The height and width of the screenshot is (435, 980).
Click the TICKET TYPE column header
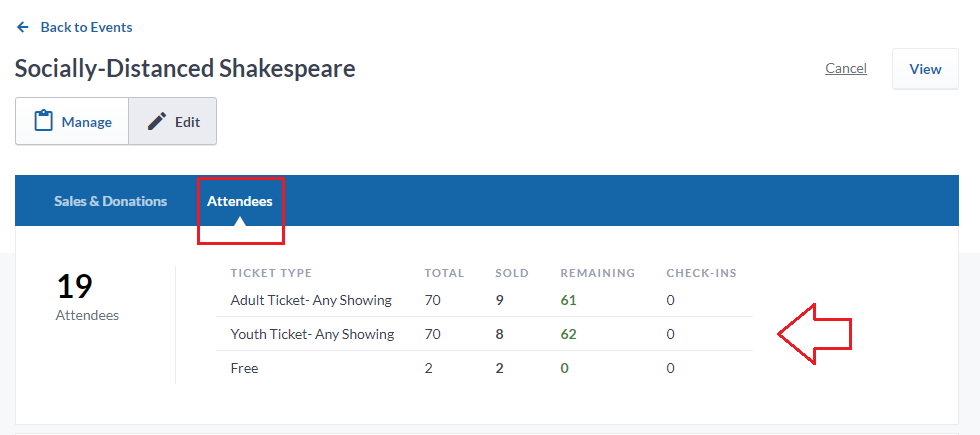pyautogui.click(x=271, y=273)
